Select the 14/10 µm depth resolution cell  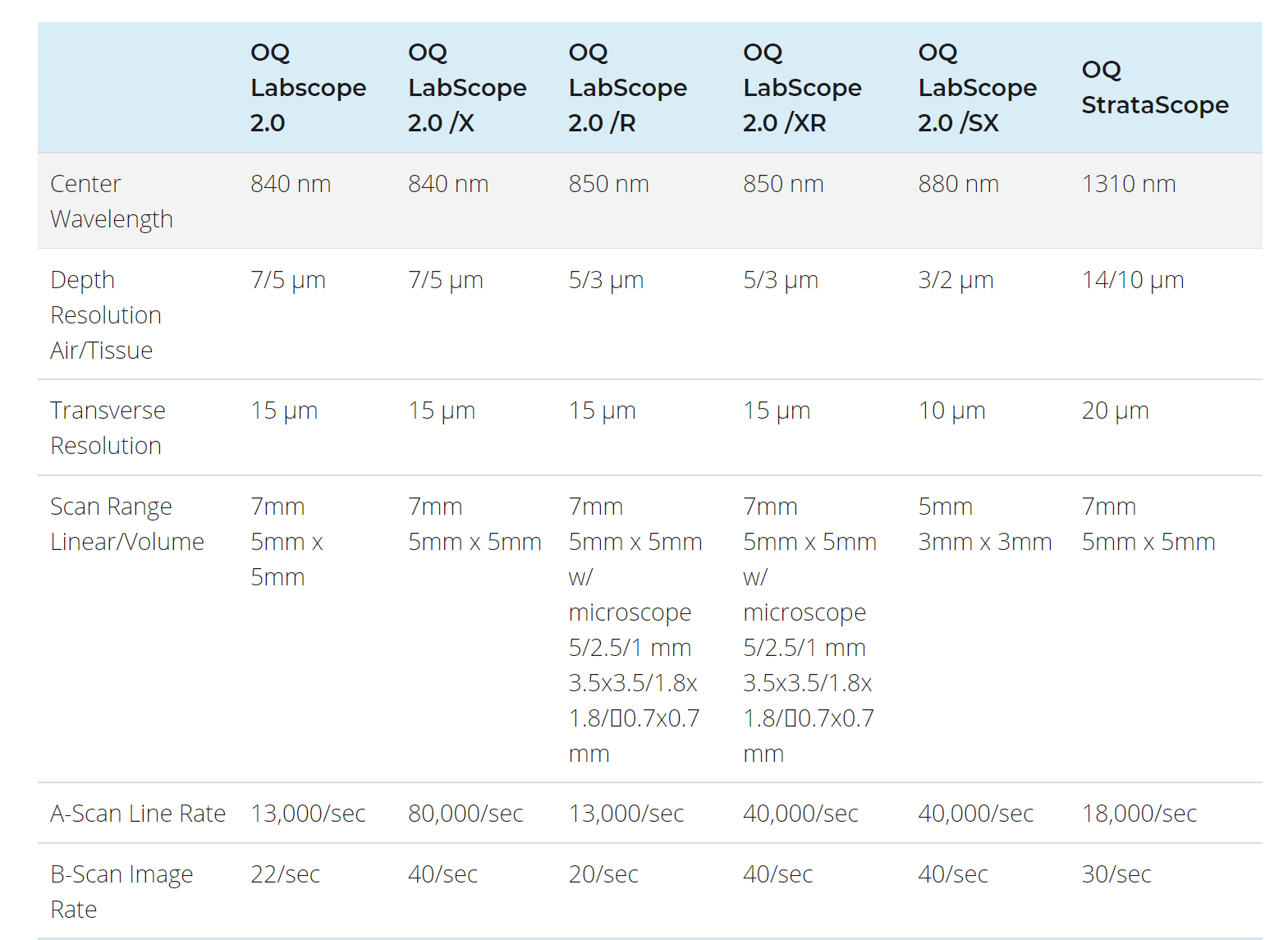coord(1132,280)
